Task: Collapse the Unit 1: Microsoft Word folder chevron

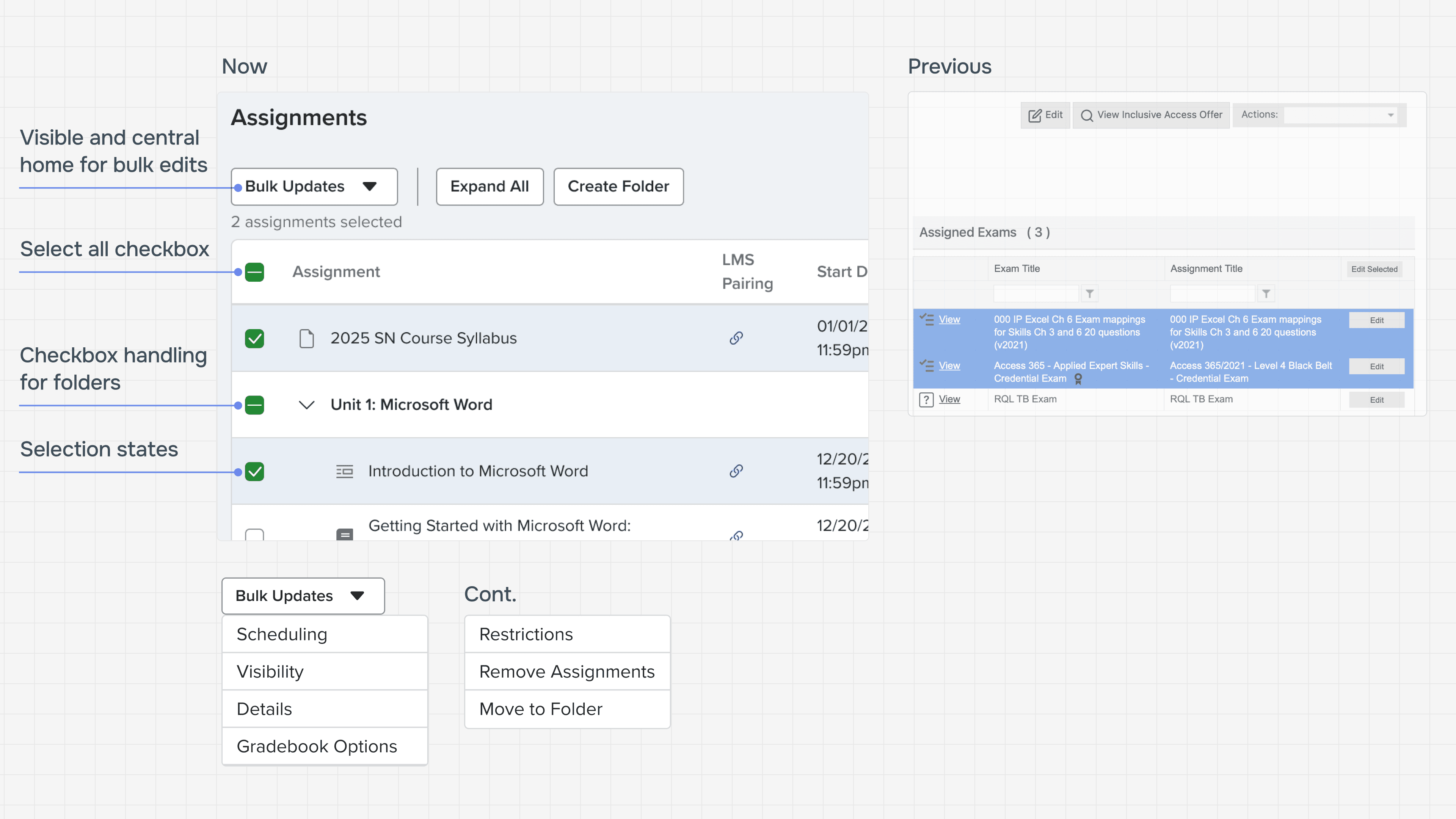Action: tap(306, 405)
